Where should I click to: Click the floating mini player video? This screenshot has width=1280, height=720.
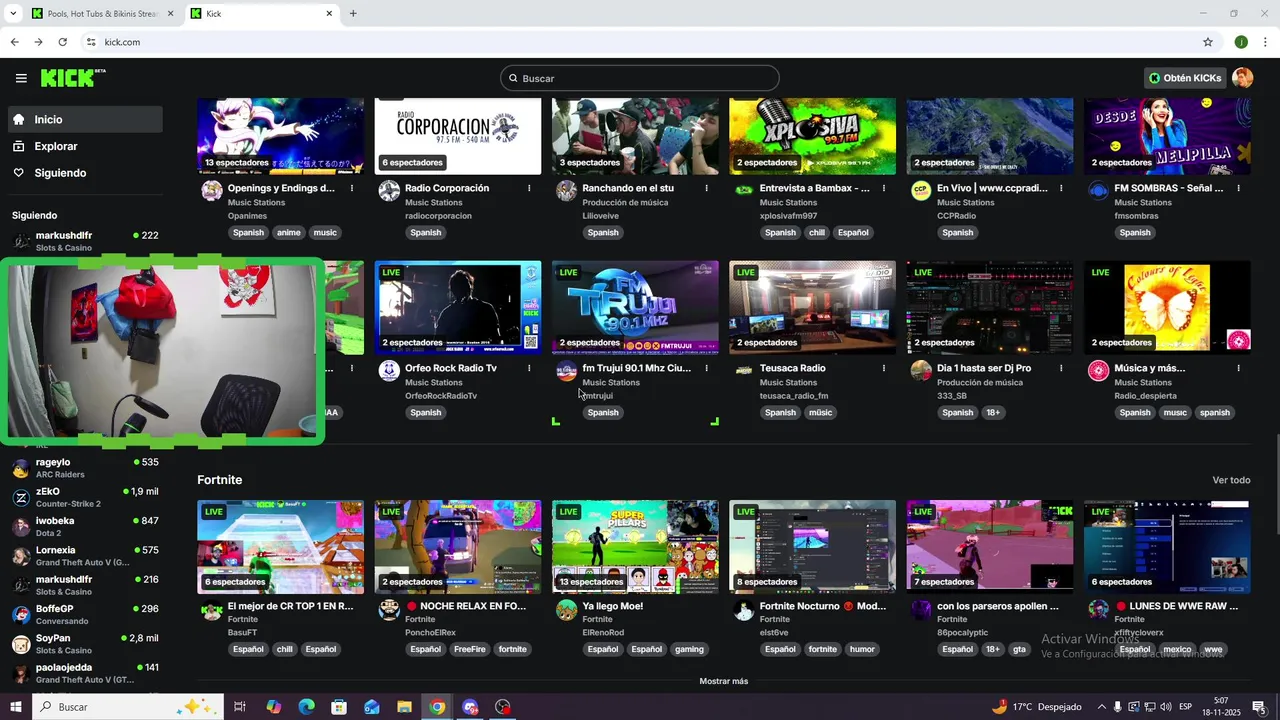pyautogui.click(x=162, y=350)
